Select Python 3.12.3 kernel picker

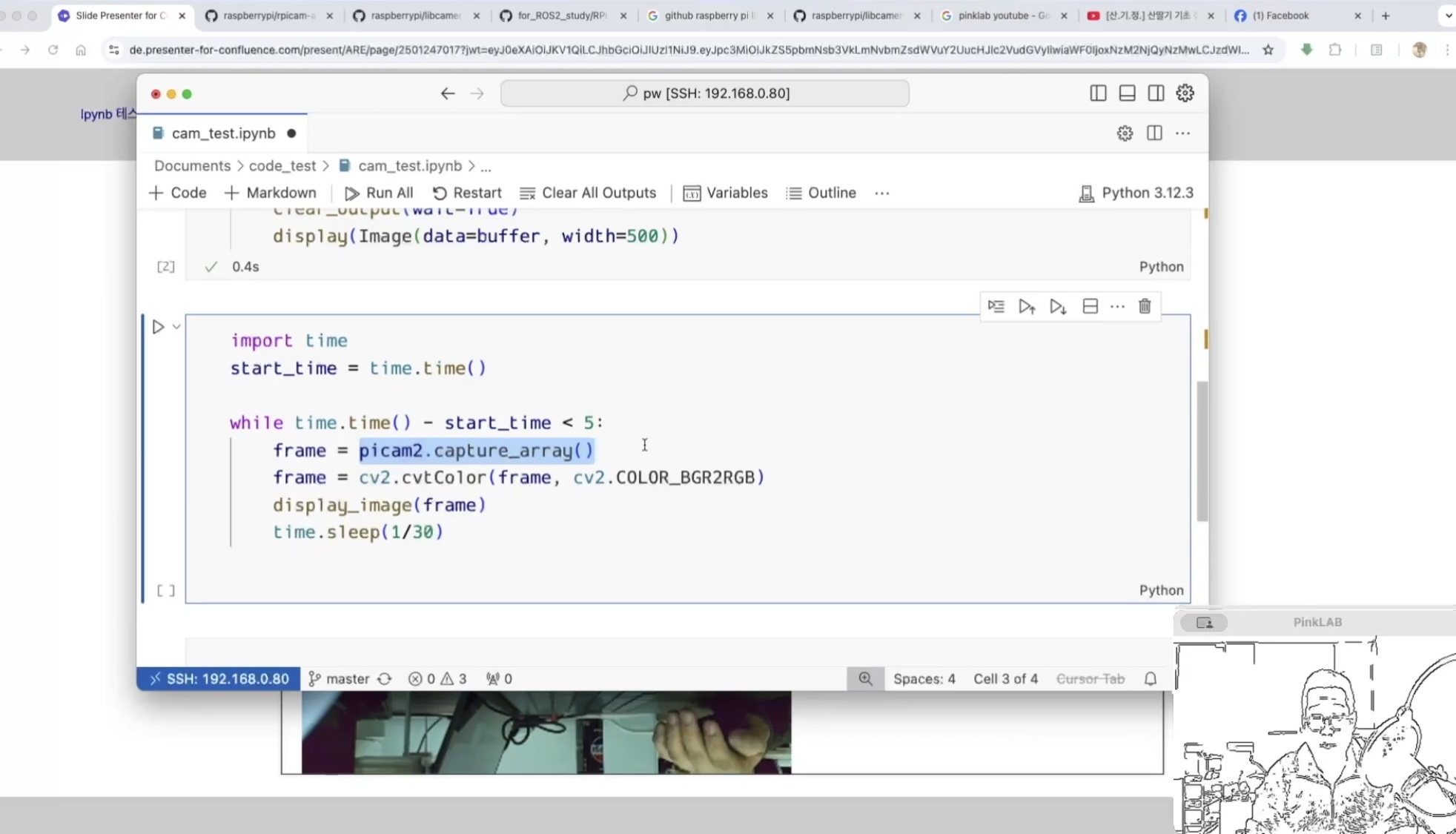(1136, 193)
